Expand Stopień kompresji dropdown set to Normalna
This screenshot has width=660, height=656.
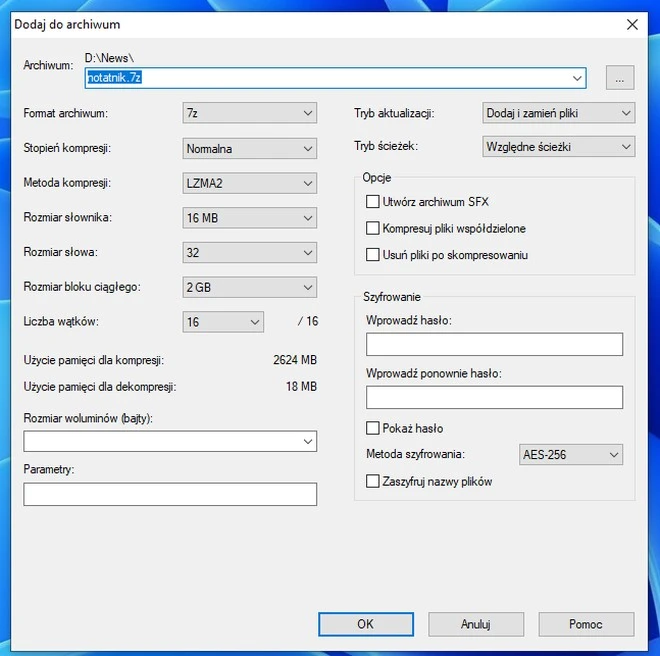[x=250, y=149]
